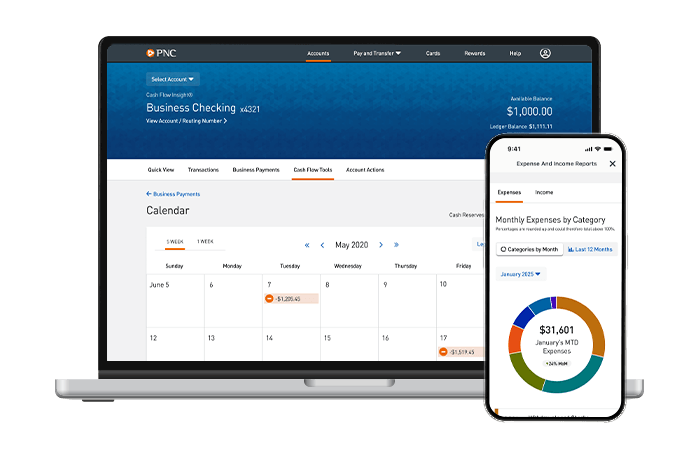700x460 pixels.
Task: Switch to the Expenses tab on phone
Action: (509, 192)
